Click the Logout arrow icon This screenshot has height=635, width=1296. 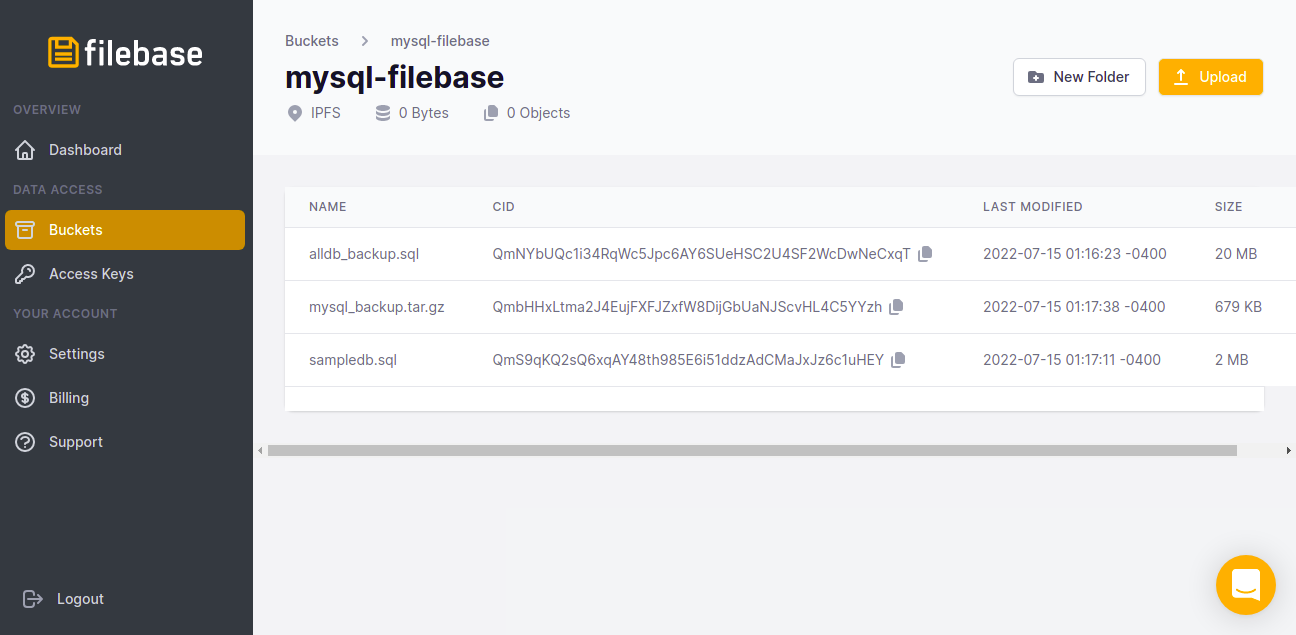pos(33,599)
